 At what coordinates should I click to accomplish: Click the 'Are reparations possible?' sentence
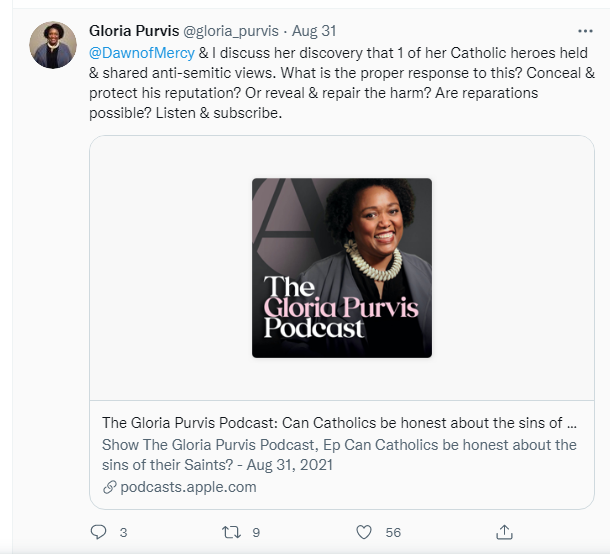tap(458, 93)
